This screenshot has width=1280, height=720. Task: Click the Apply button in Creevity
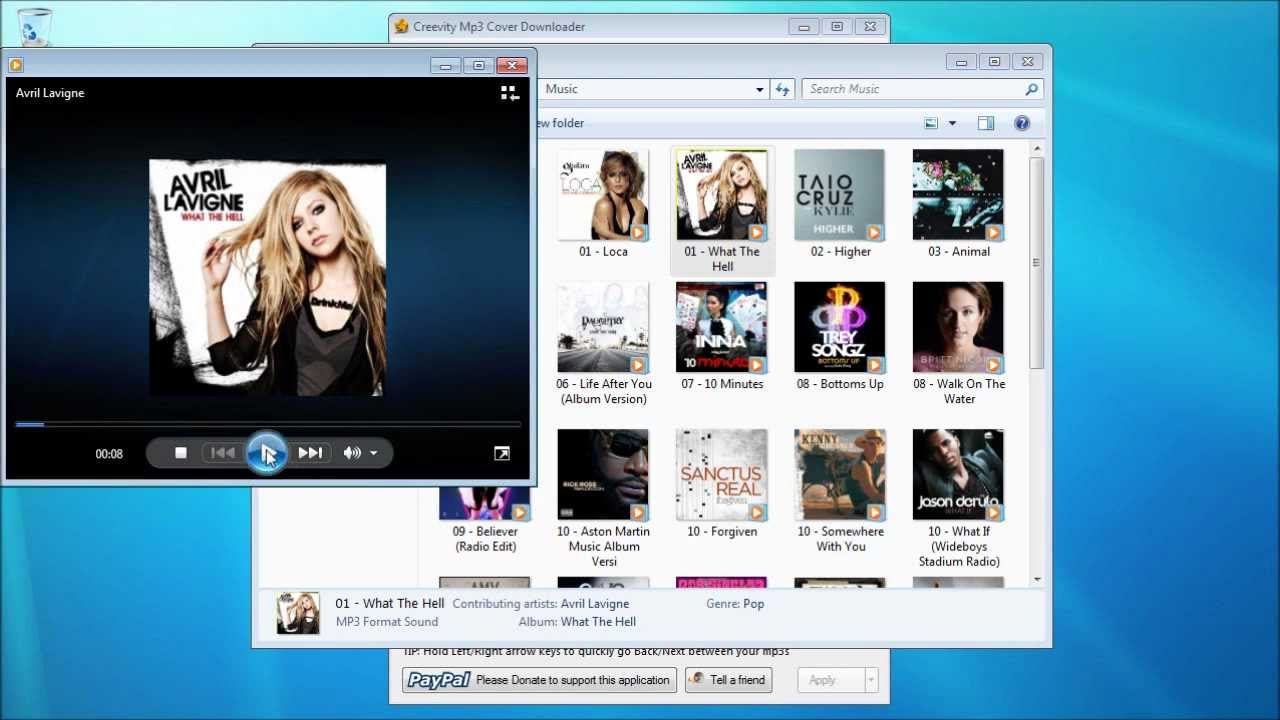[822, 680]
